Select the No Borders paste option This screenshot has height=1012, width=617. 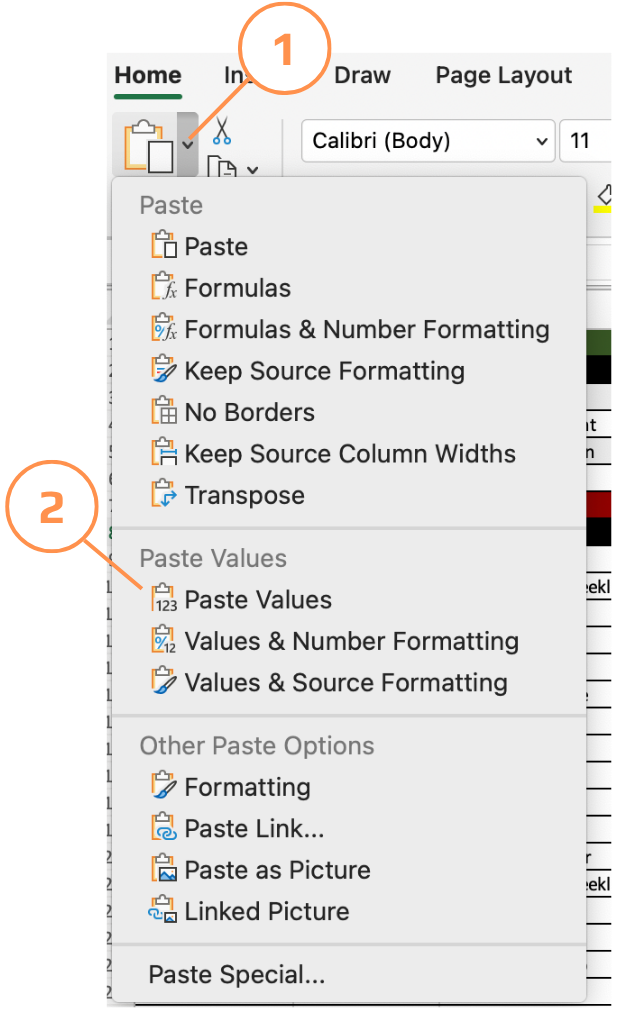click(x=249, y=412)
